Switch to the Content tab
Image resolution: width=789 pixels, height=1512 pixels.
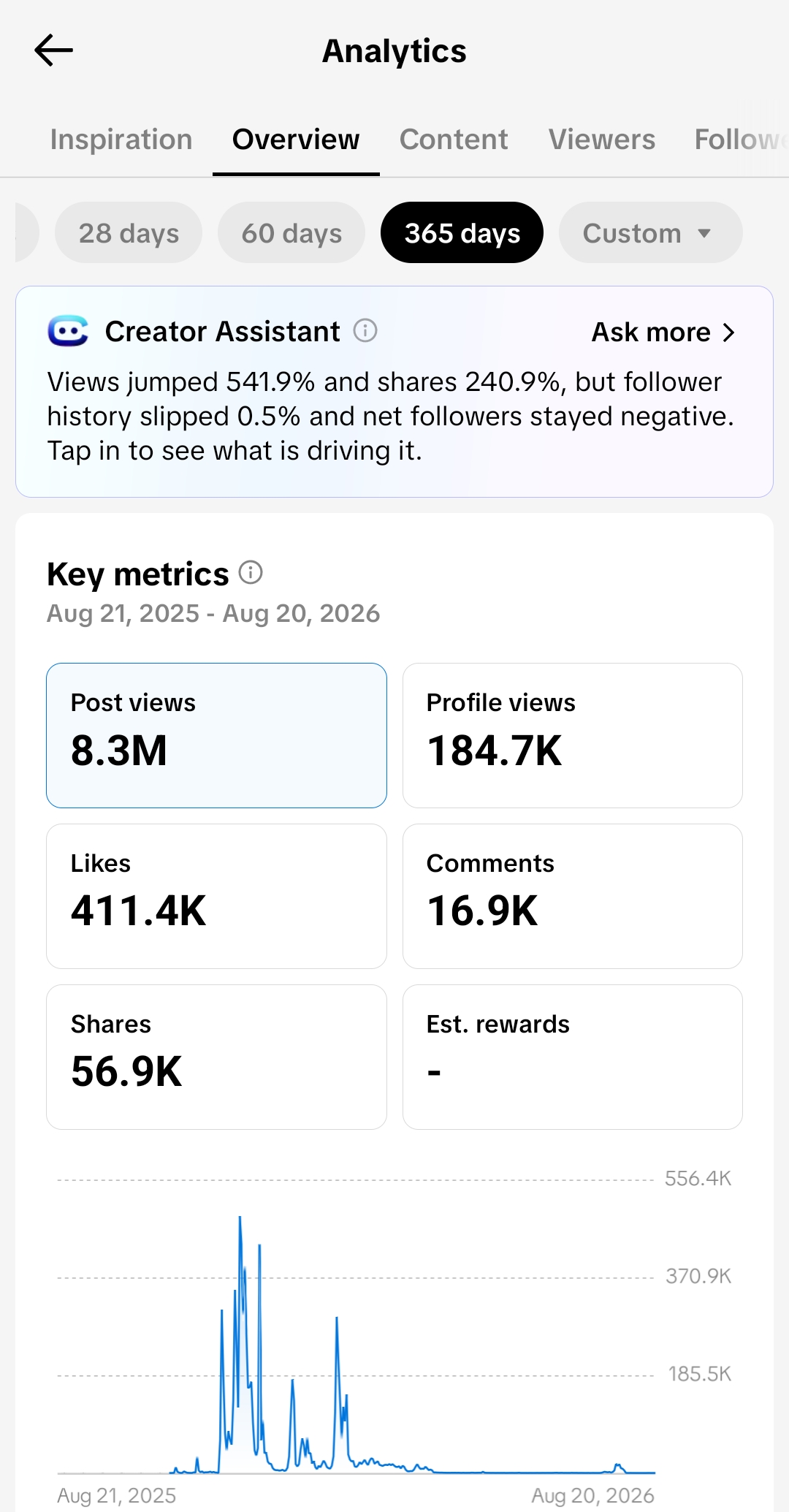(454, 140)
